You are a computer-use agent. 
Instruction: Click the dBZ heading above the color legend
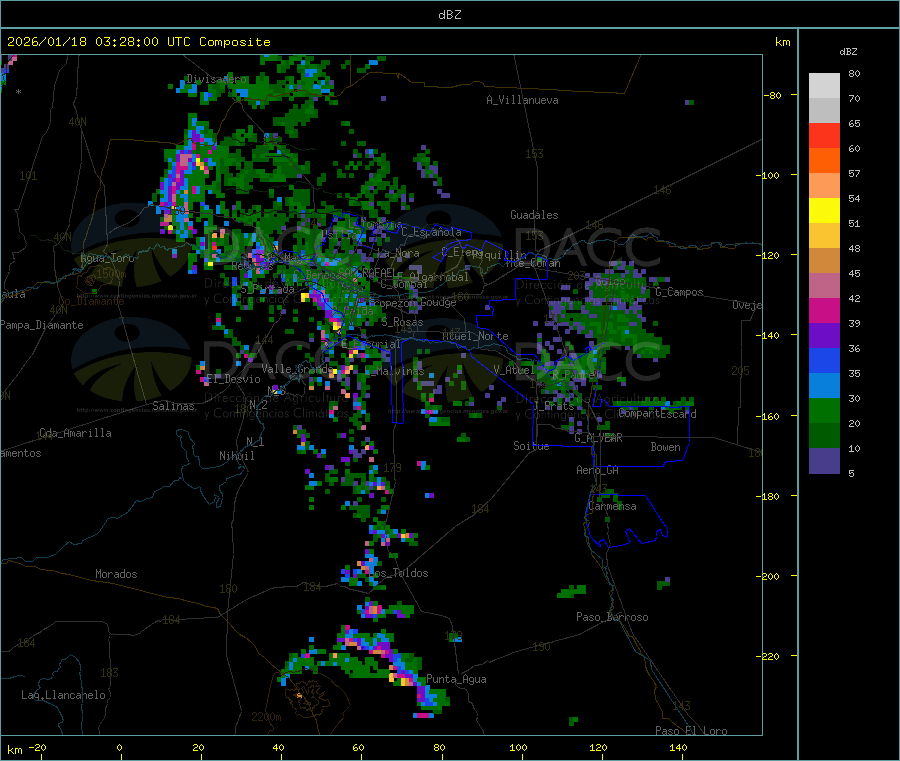coord(848,52)
